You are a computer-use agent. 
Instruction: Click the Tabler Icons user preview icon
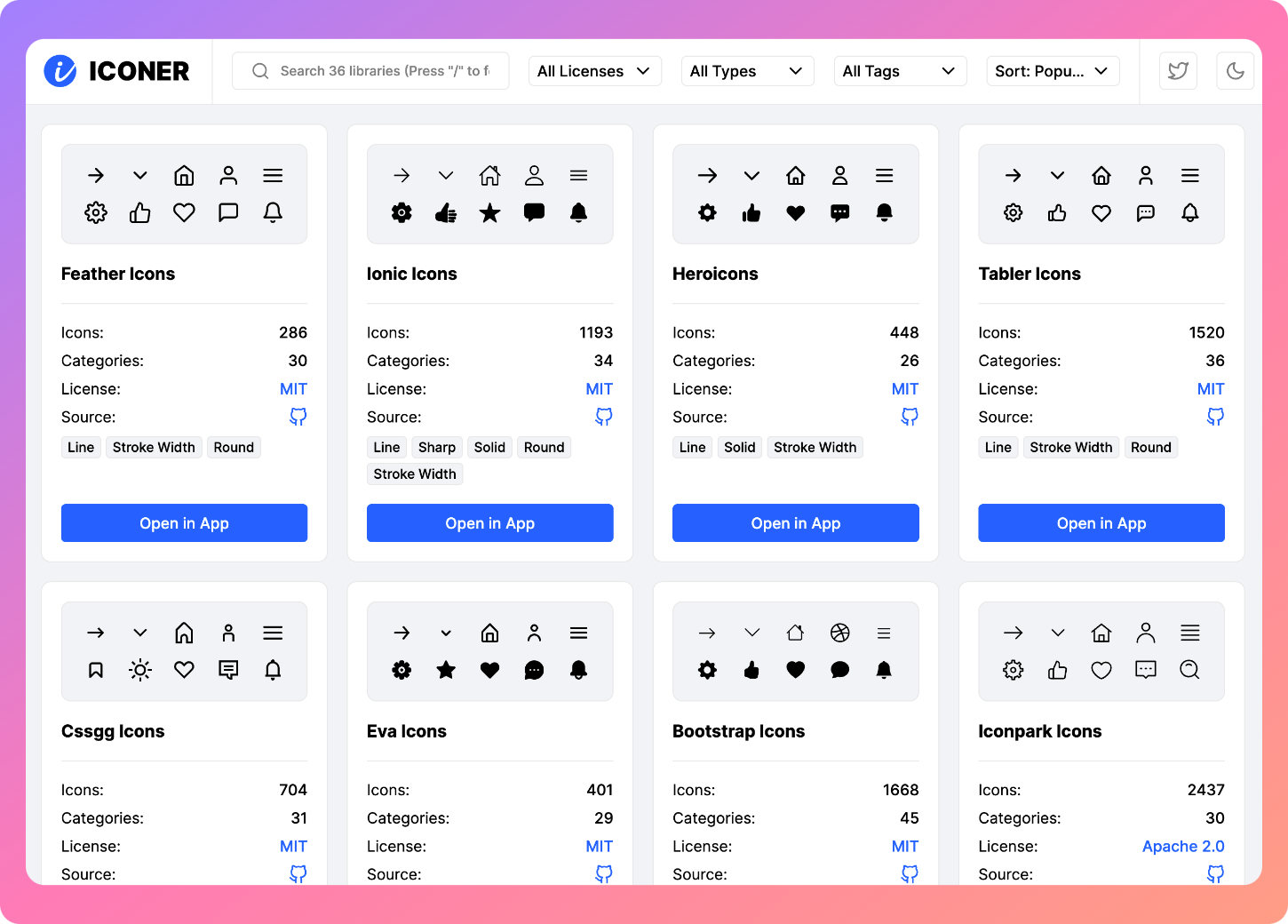pos(1146,176)
